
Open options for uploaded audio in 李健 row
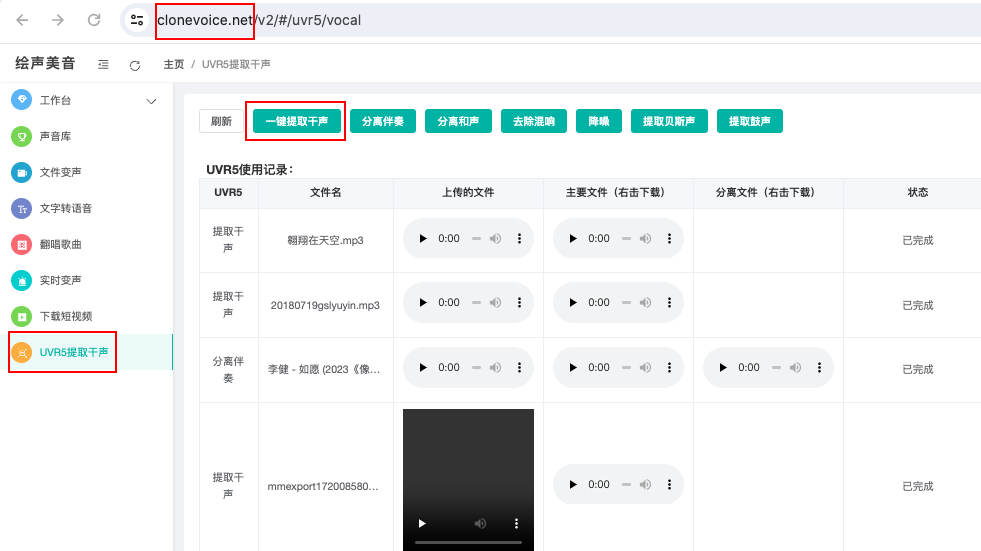pos(519,368)
